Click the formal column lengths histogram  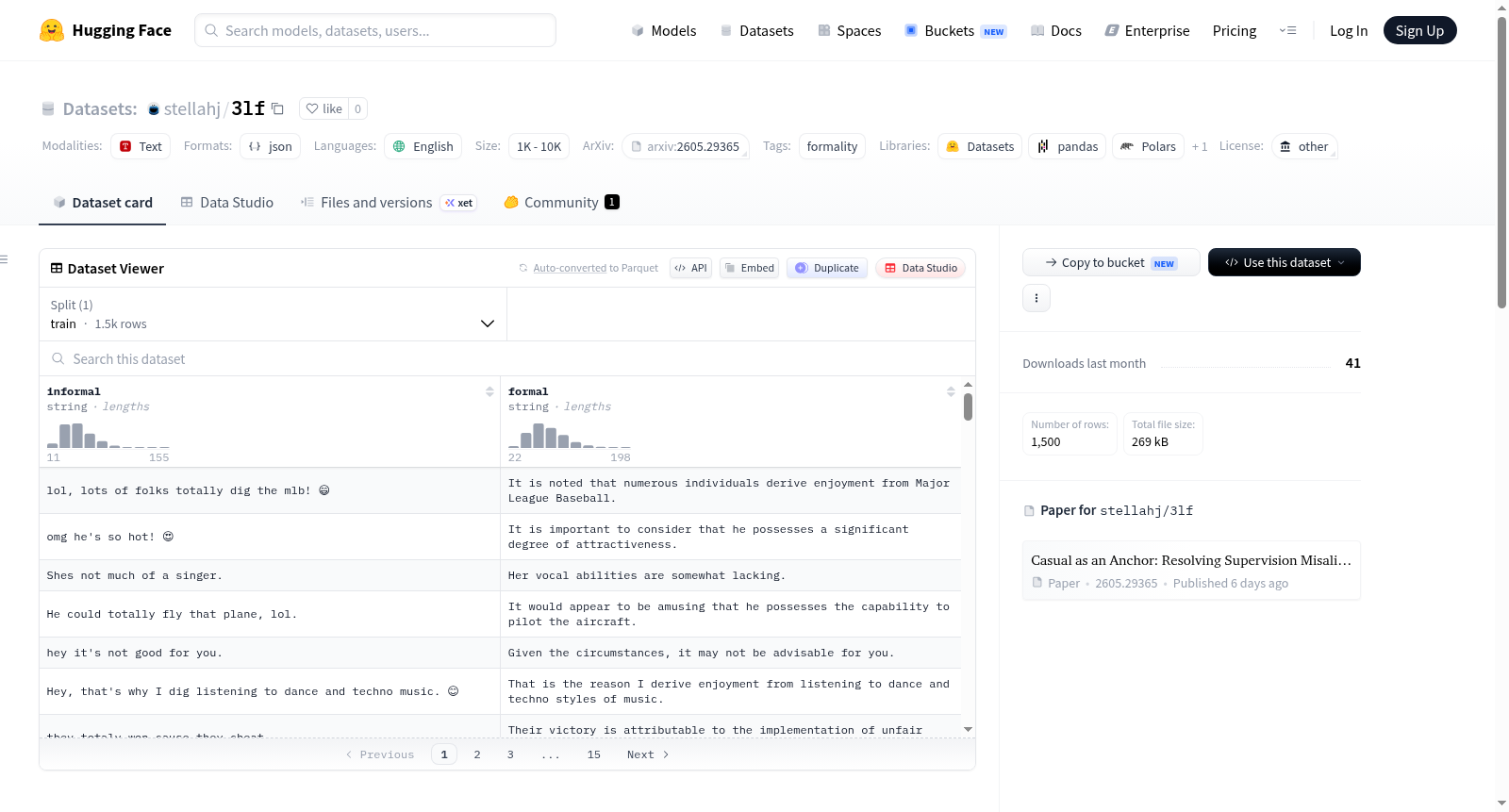pos(570,436)
